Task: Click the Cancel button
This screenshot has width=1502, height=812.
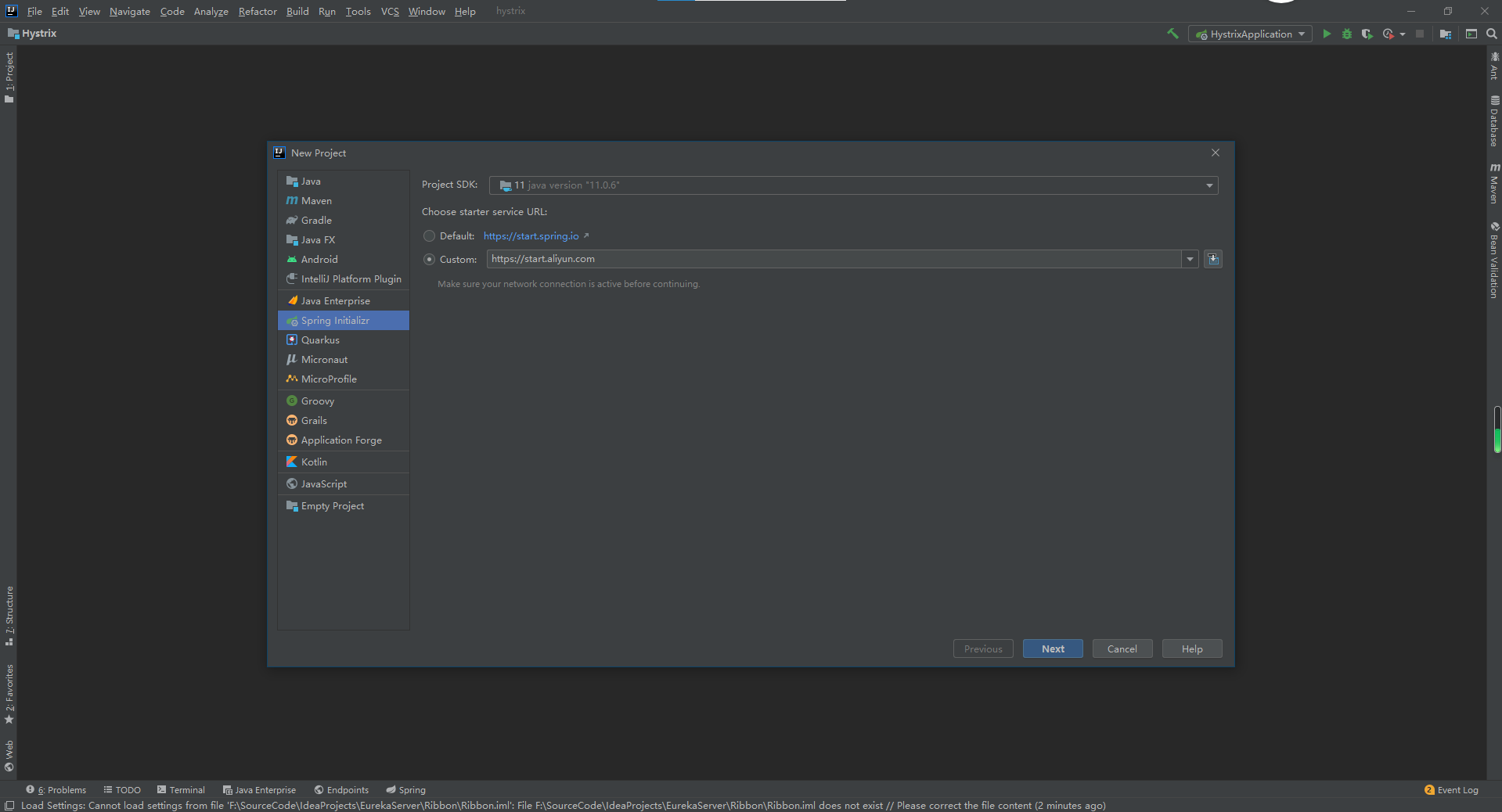Action: 1122,649
